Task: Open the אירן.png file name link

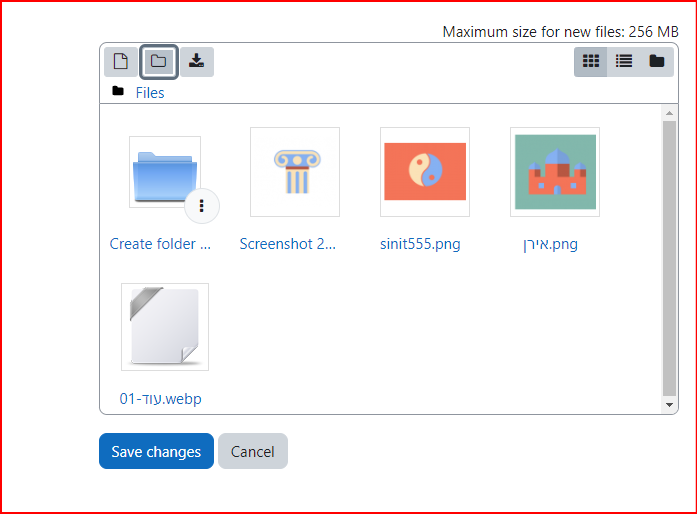Action: click(x=550, y=245)
